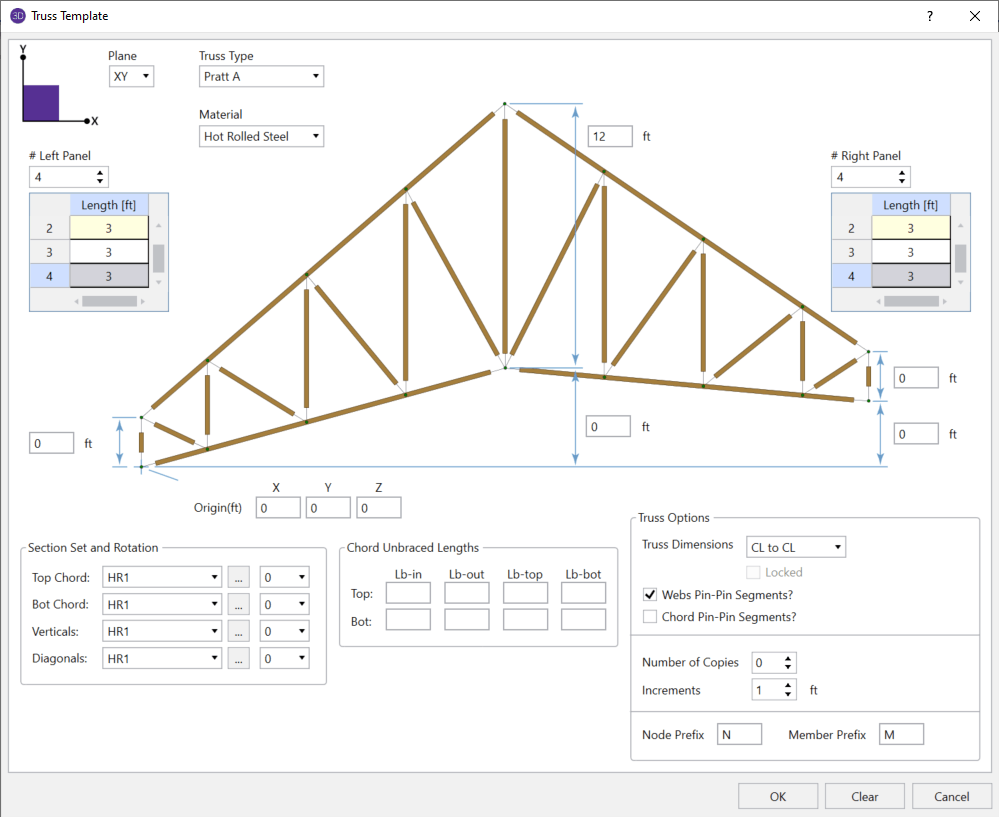Open the section browser for Top Chord
The image size is (999, 817).
click(238, 577)
